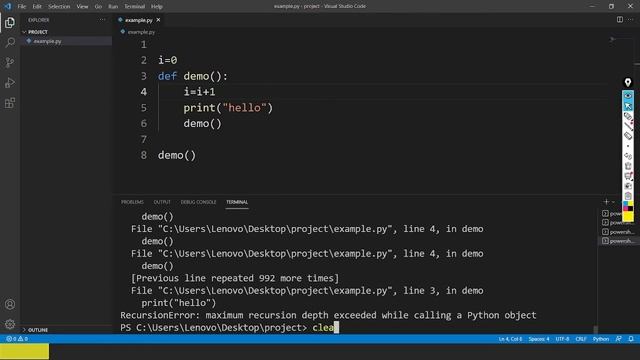Show errors and warnings count in status bar
The height and width of the screenshot is (360, 640).
[x=17, y=339]
